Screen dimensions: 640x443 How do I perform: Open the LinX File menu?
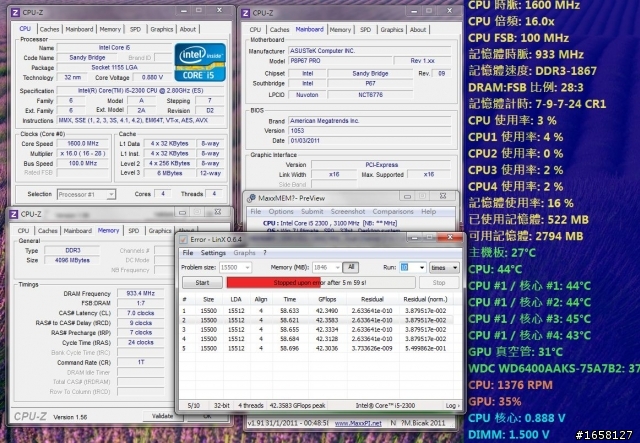click(188, 253)
